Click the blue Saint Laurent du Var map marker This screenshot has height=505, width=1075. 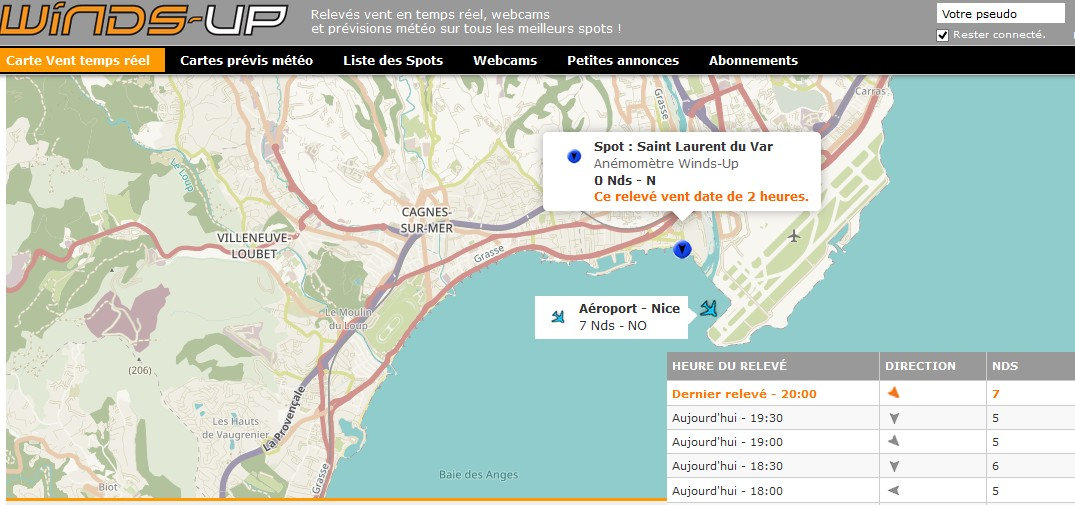(x=682, y=249)
